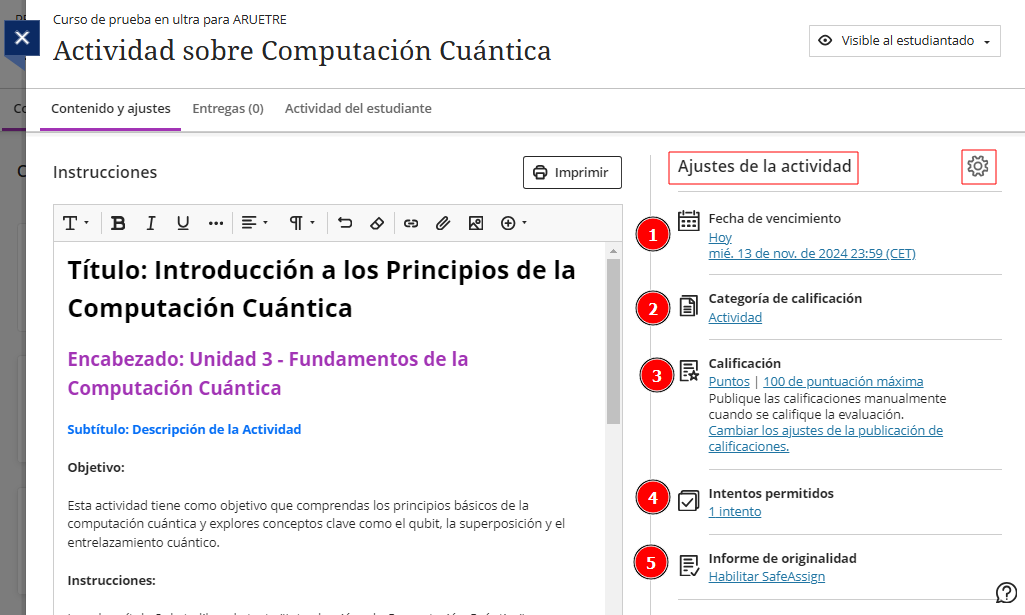Expand the text alignment dropdown
Viewport: 1025px width, 615px height.
coord(255,223)
